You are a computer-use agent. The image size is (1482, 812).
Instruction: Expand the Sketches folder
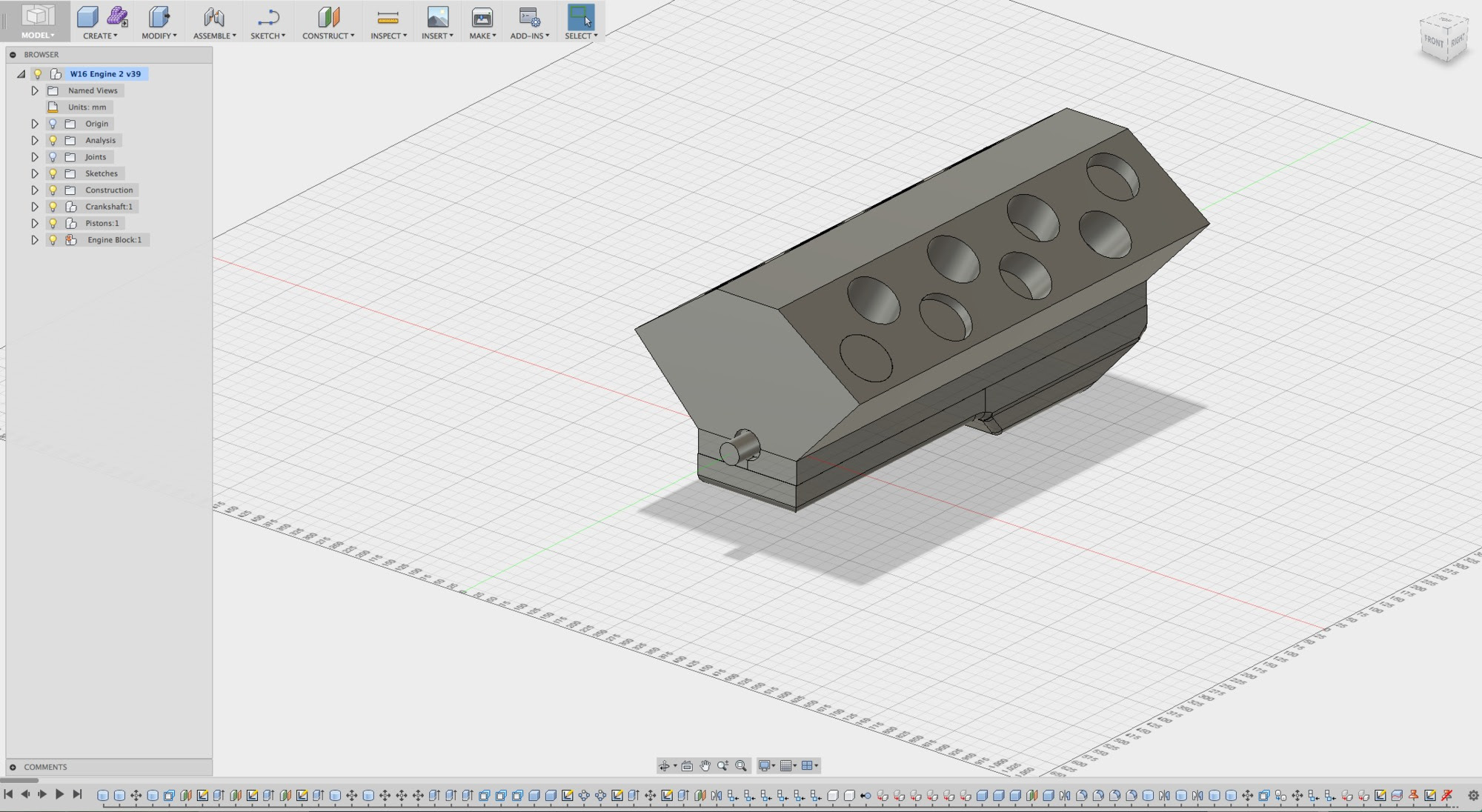(35, 173)
